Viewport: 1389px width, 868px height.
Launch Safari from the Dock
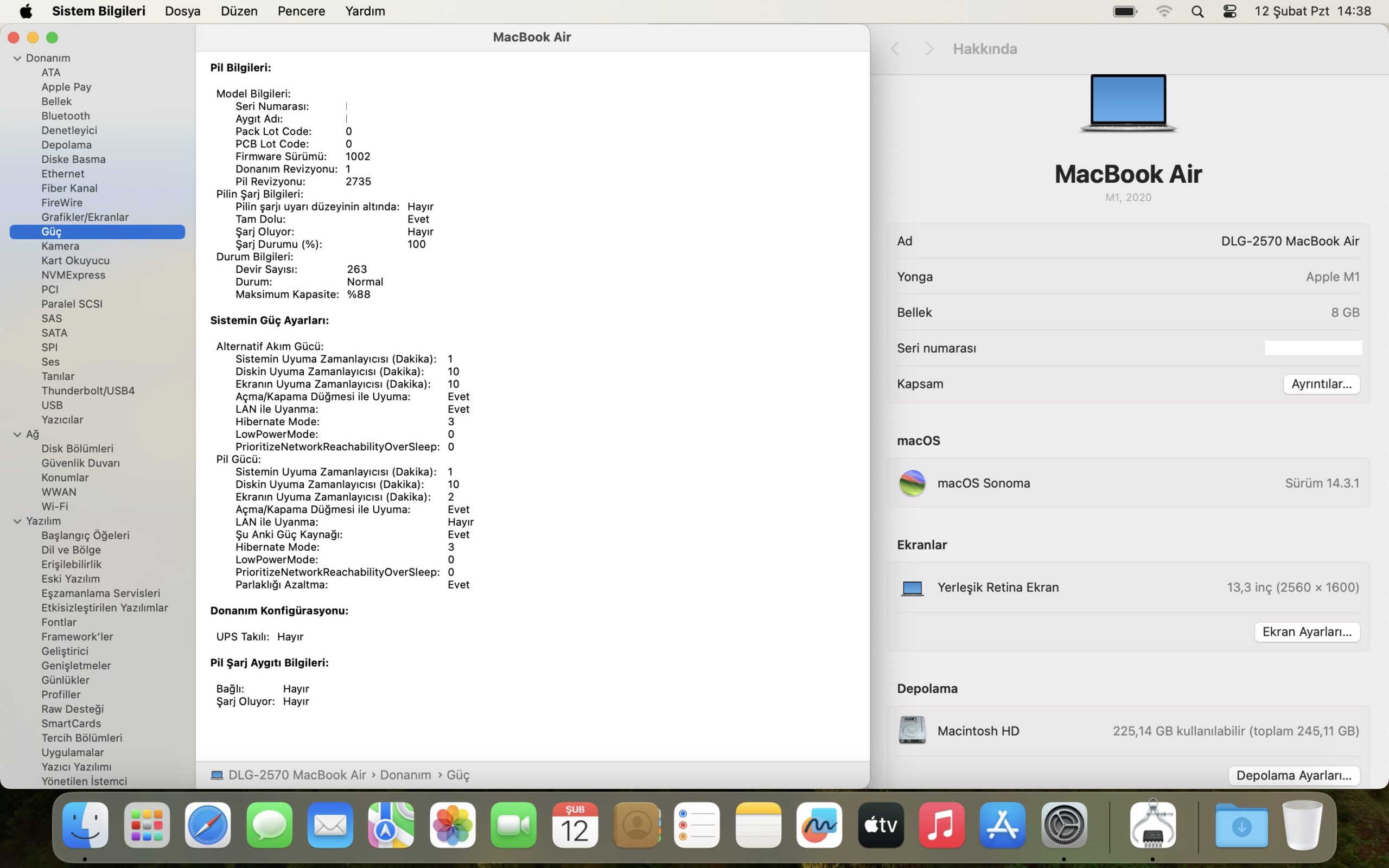coord(208,825)
